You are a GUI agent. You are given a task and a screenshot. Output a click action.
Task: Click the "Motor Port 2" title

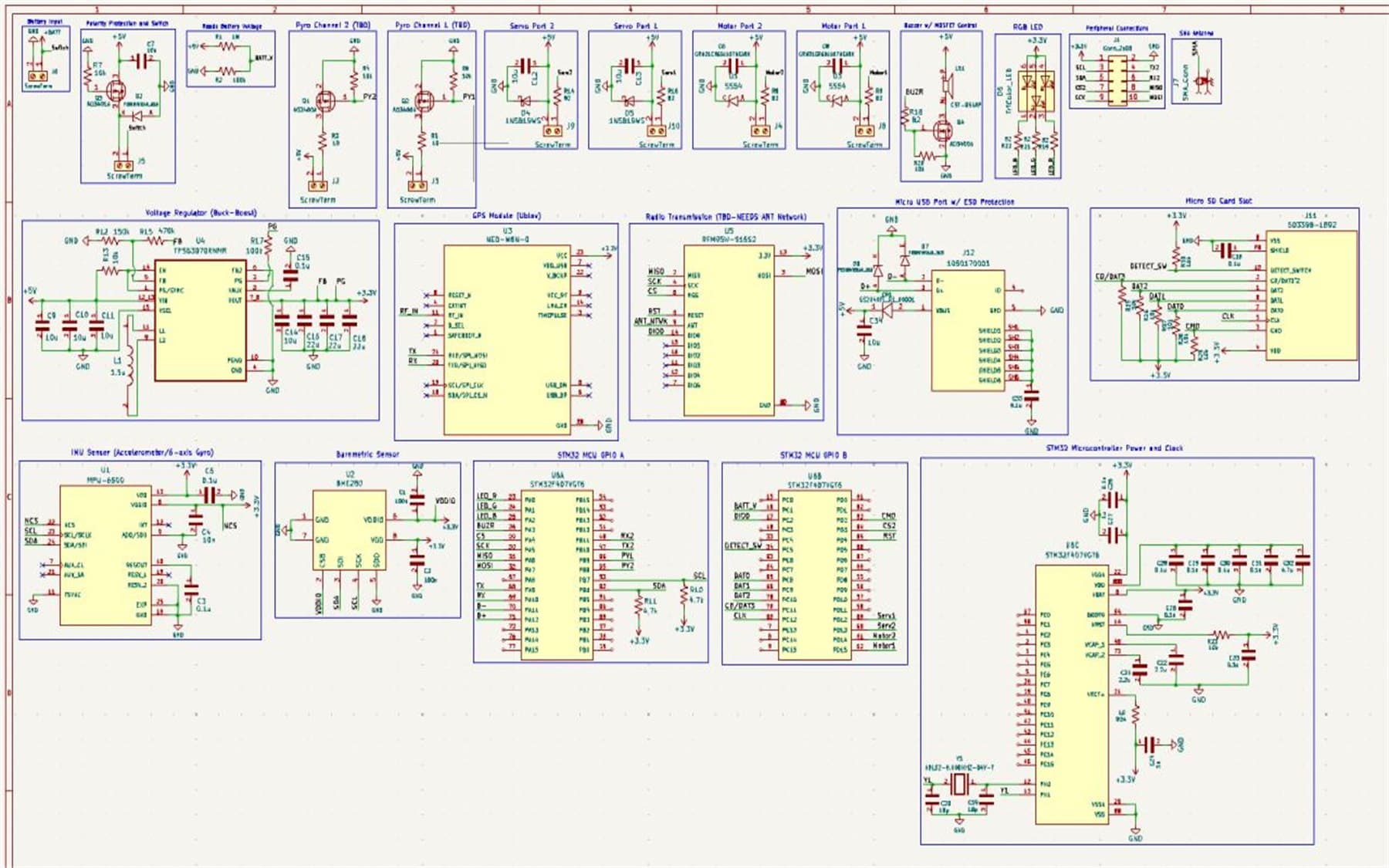pyautogui.click(x=739, y=26)
